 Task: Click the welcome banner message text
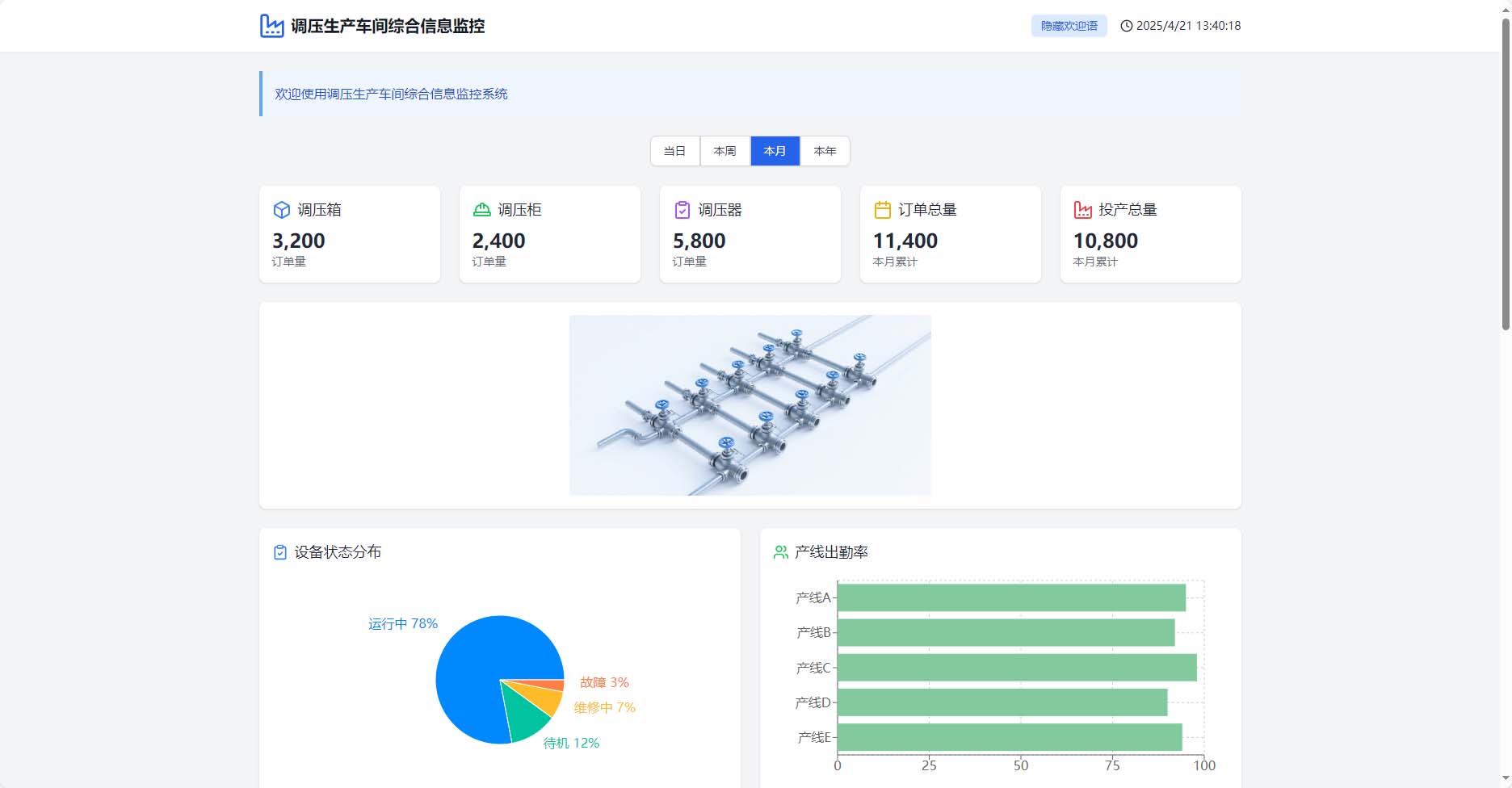[391, 94]
